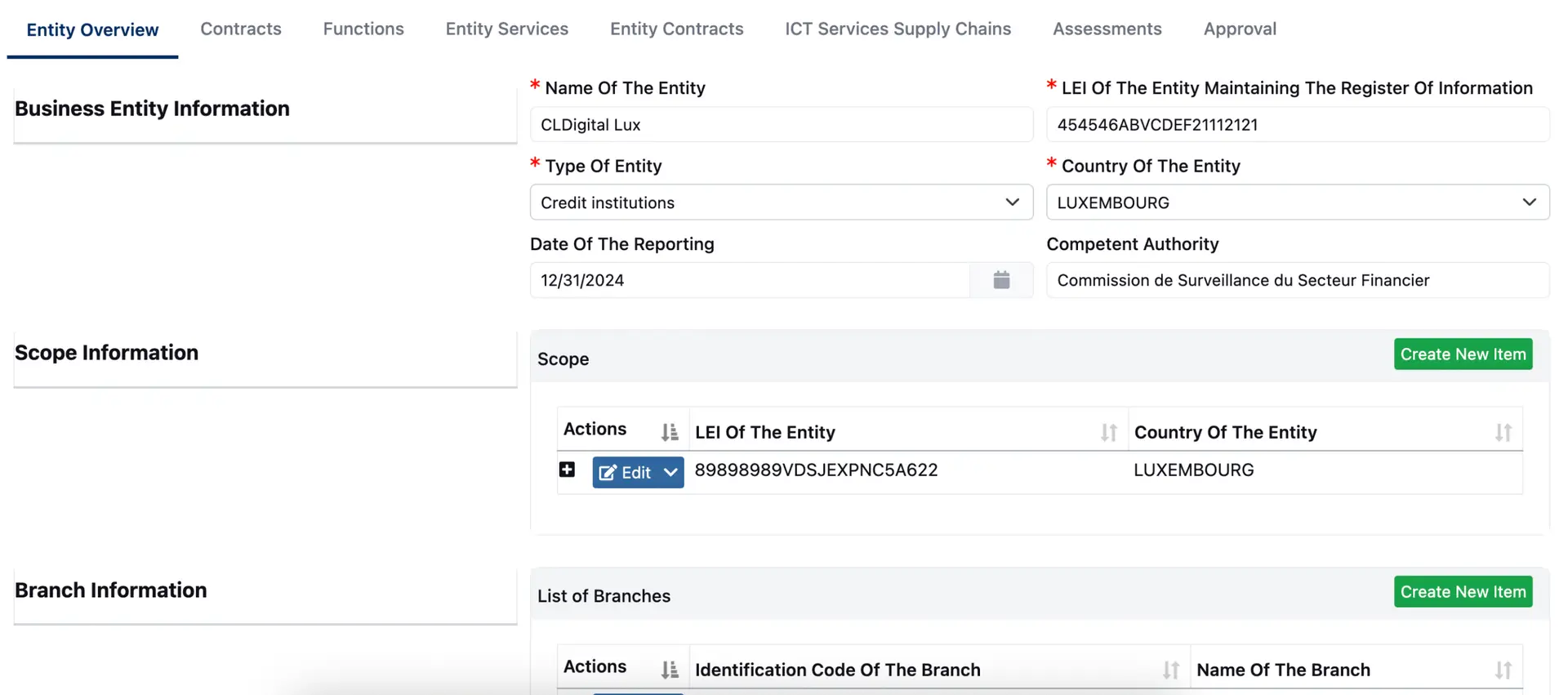
Task: Sort branches by Name Of The Branch
Action: tap(1503, 670)
